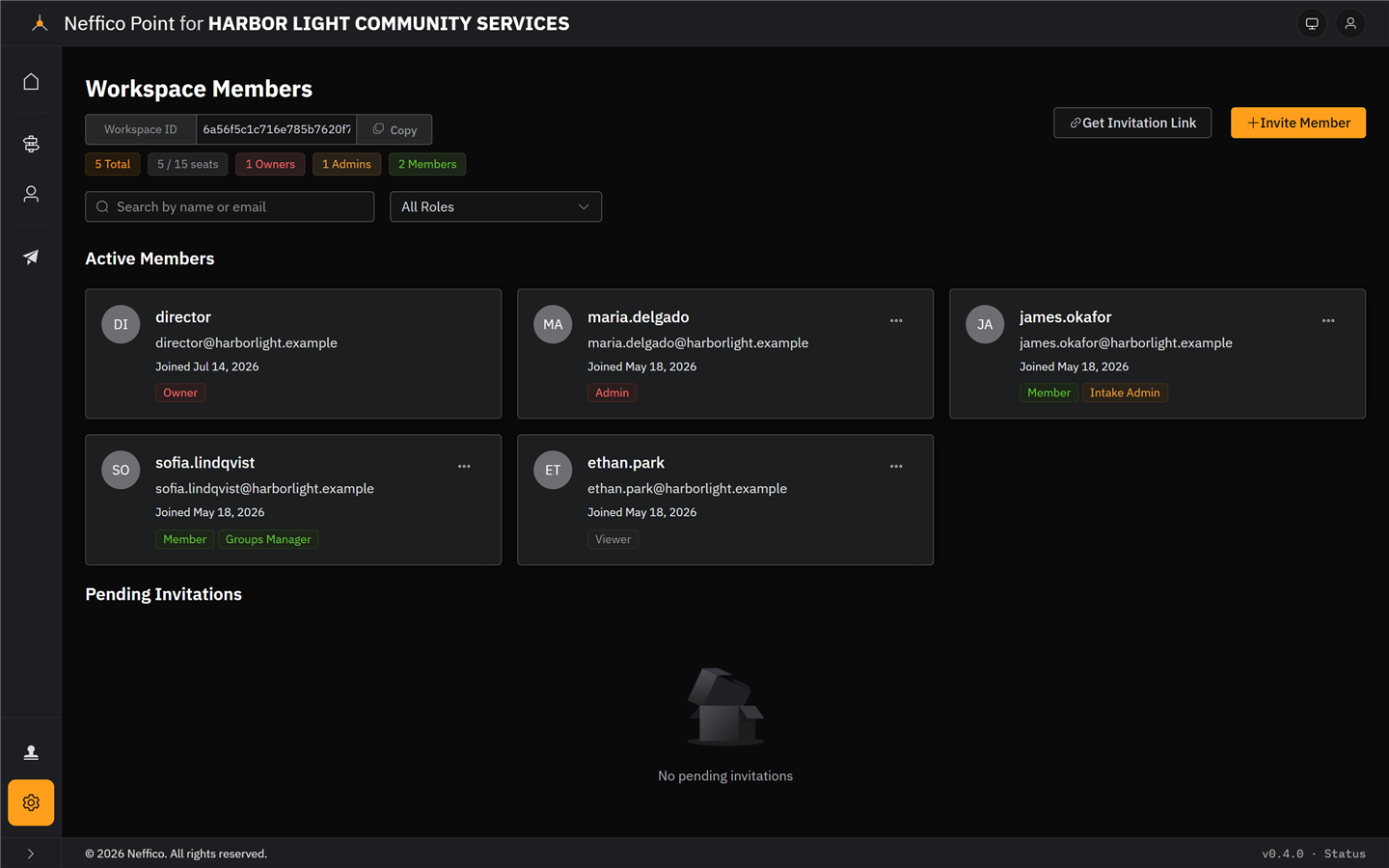Click the Intake Admin tag

click(1125, 393)
